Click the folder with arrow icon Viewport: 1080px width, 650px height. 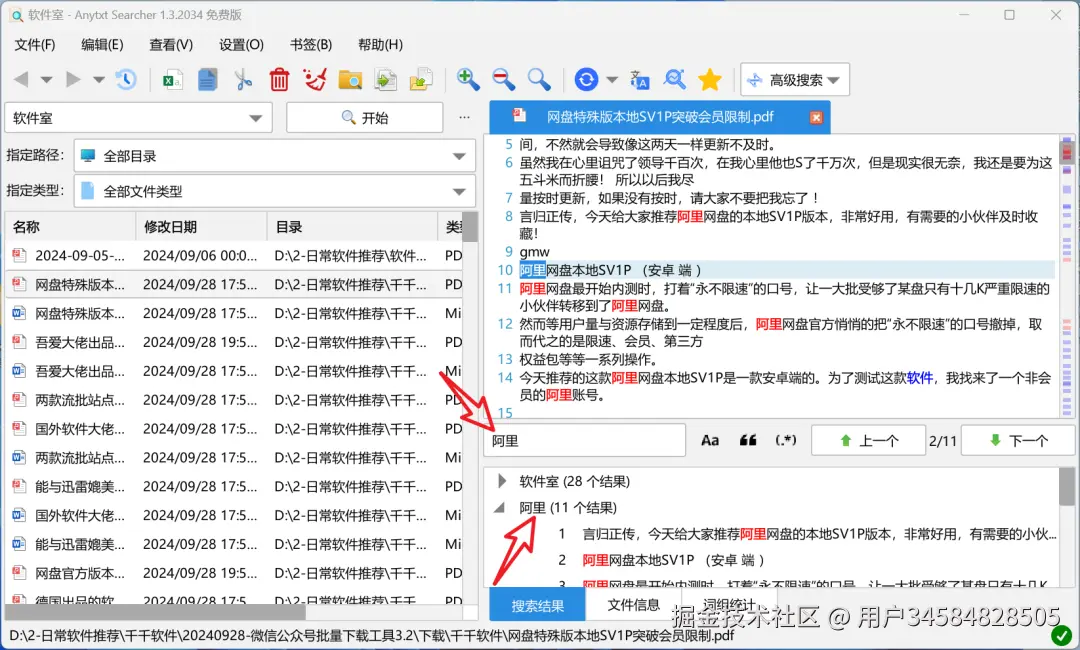(x=422, y=80)
